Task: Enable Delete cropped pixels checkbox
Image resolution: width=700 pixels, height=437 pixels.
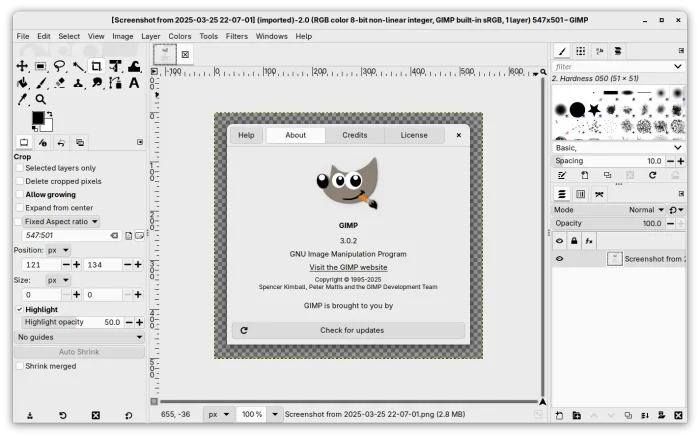Action: 20,181
